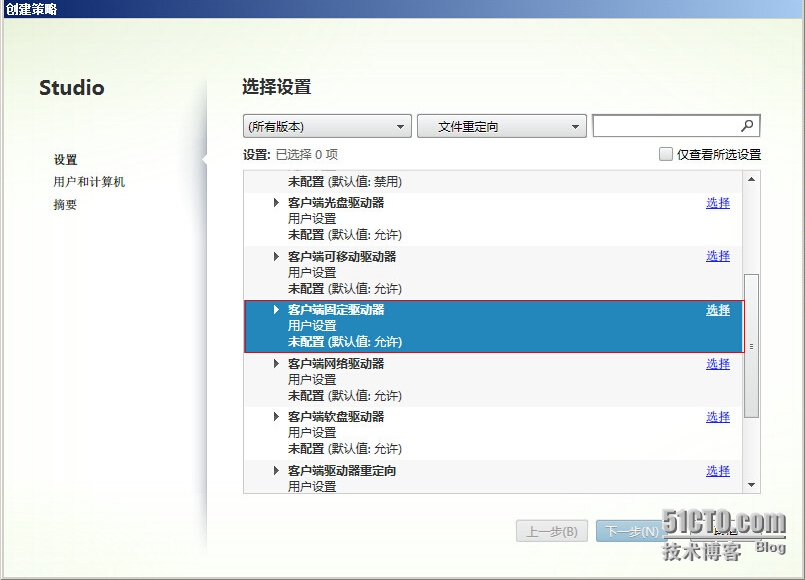This screenshot has width=805, height=580.
Task: Enable 仅查看所选设置 checkbox
Action: coord(665,154)
